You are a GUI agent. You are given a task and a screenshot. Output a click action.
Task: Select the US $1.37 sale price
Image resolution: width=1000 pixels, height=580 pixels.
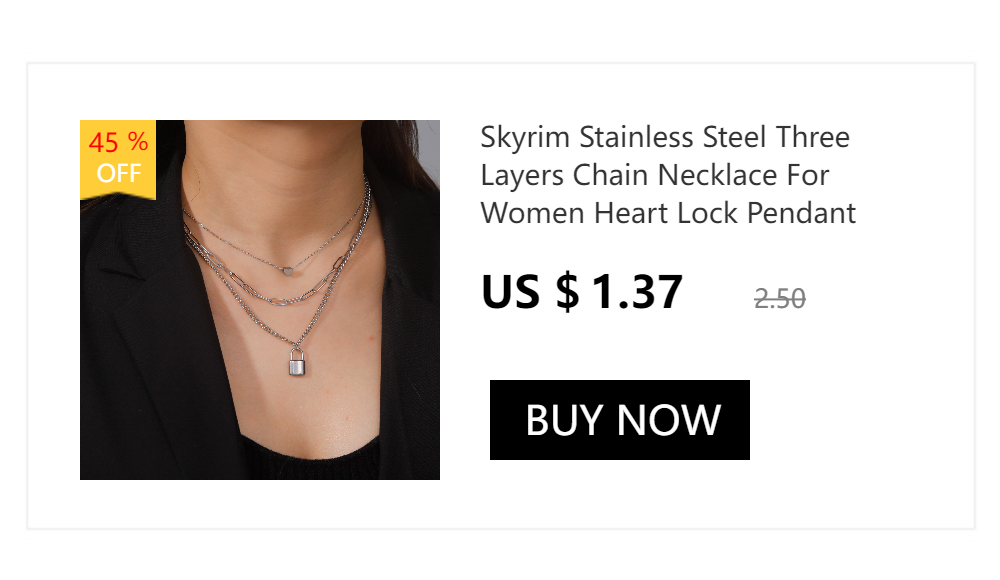[x=582, y=292]
